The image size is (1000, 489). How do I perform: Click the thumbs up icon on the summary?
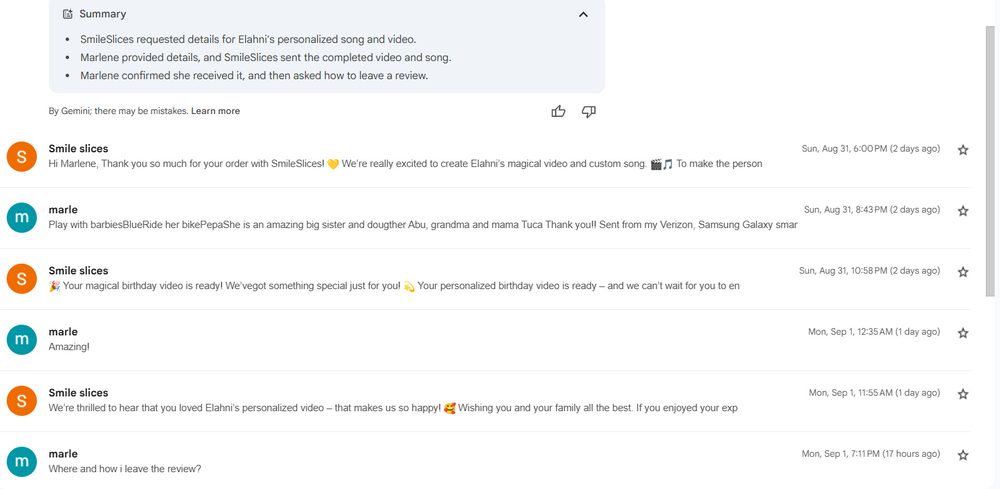tap(558, 111)
